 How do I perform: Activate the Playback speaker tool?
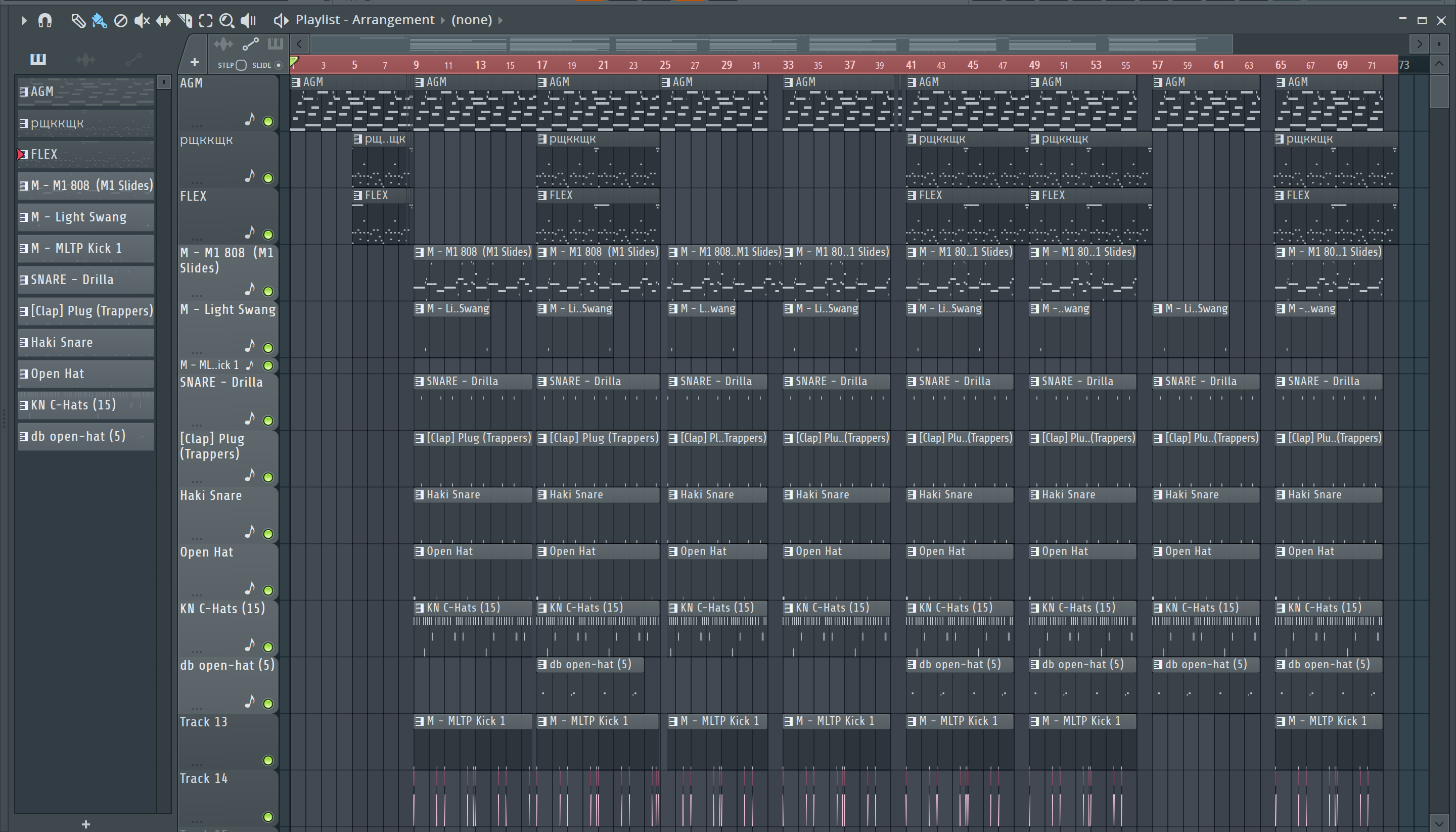point(248,21)
